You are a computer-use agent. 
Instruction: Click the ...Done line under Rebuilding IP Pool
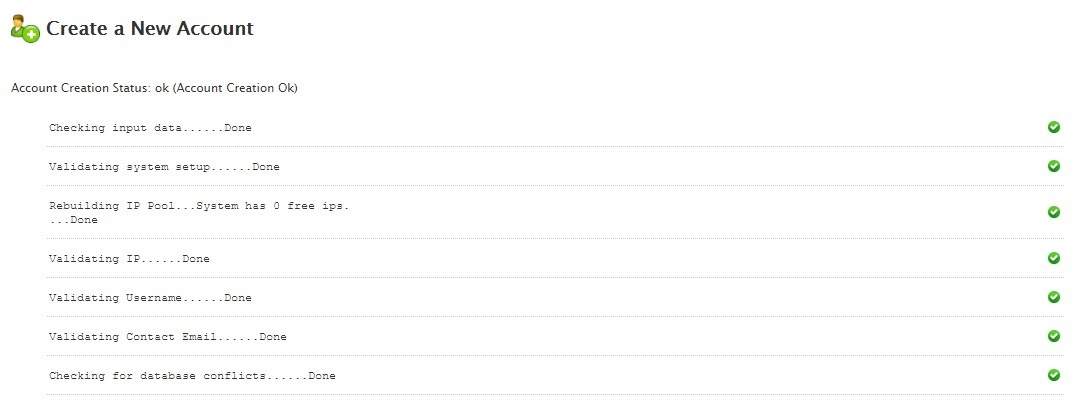point(73,220)
